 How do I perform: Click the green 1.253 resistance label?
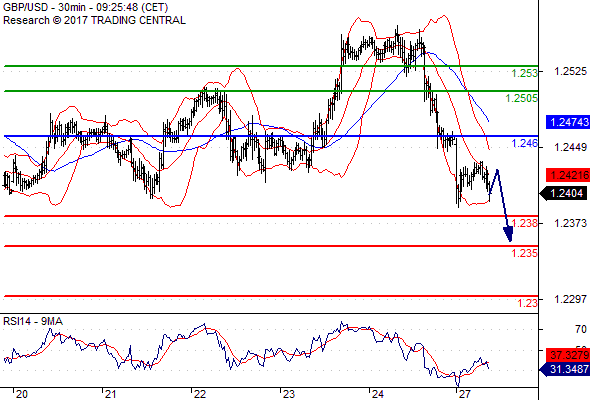tap(525, 73)
